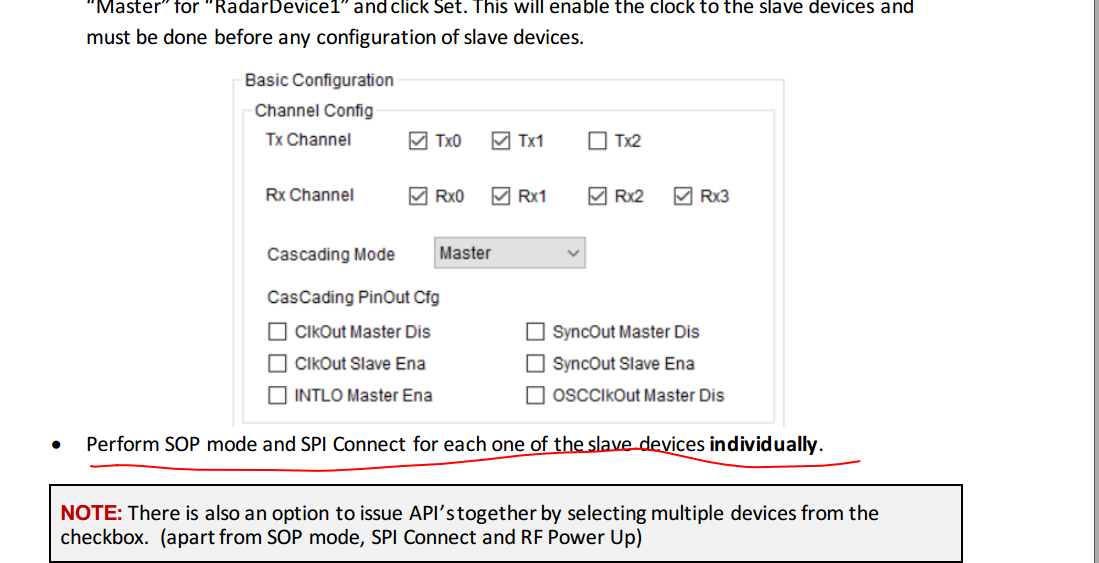1099x563 pixels.
Task: Click the Cascading Mode dropdown arrow
Action: click(x=573, y=253)
